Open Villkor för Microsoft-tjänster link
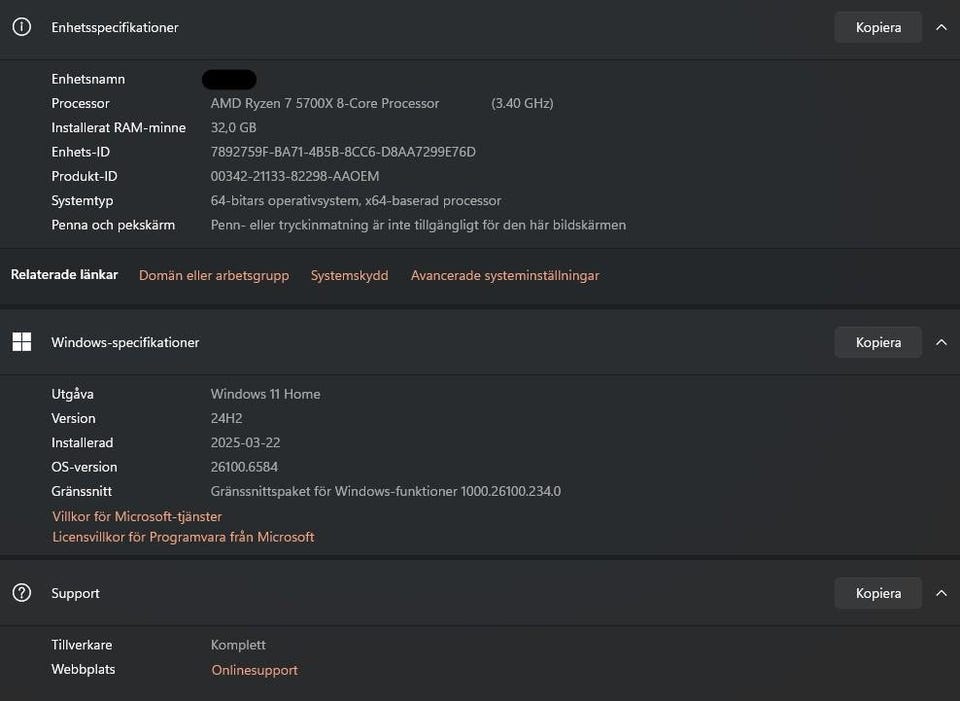 [137, 516]
